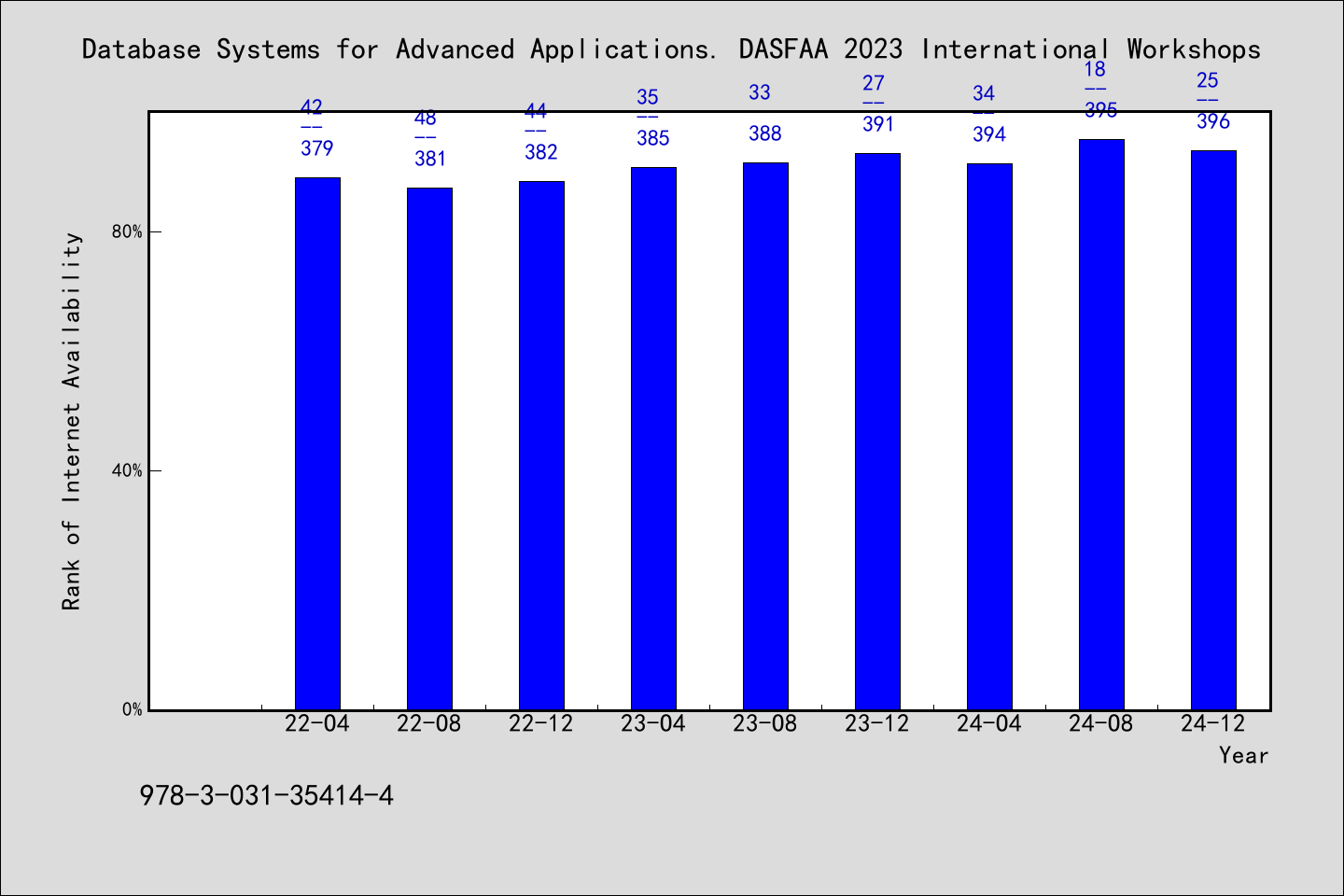
Task: Click the 24-12 axis label
Action: [1213, 723]
